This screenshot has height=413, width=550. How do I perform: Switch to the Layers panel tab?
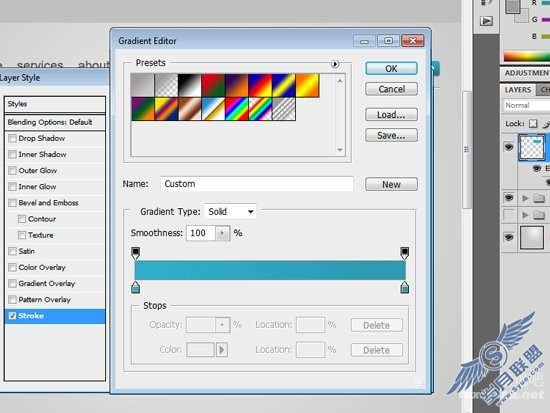[518, 90]
